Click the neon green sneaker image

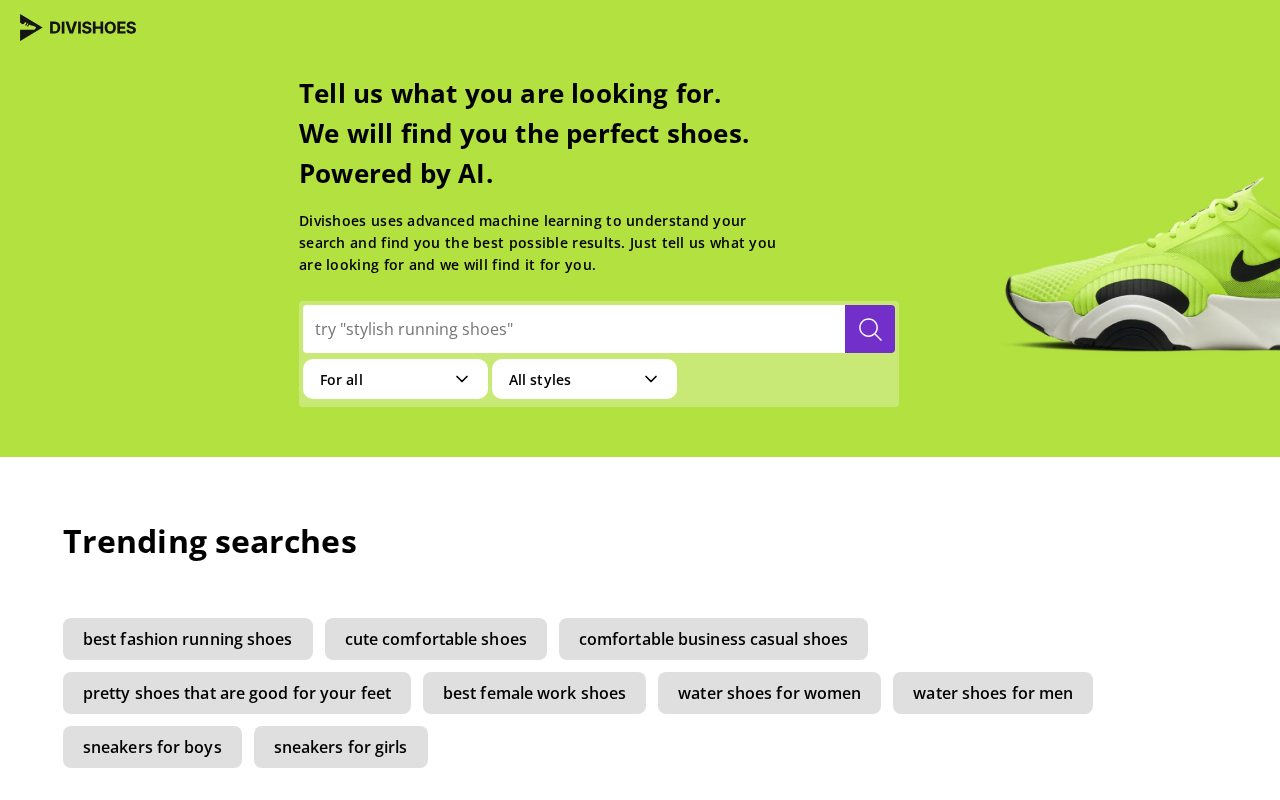(x=1142, y=265)
